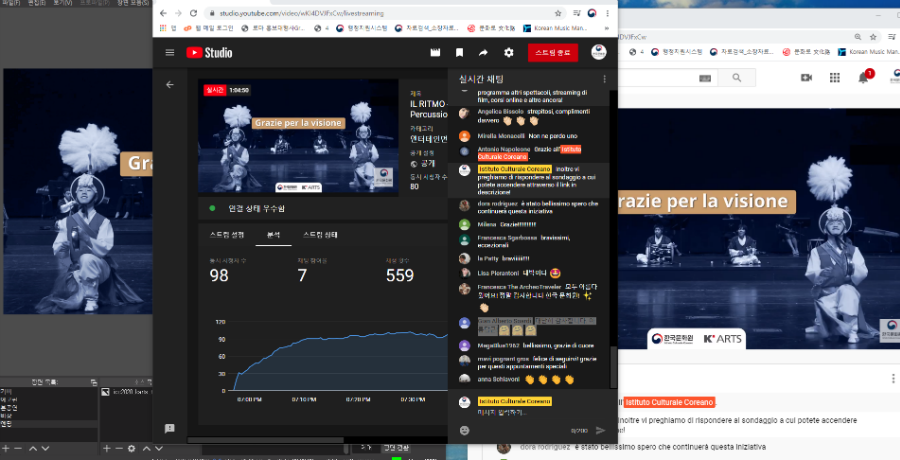Click the Istituto Culturale Coreano pinned message author
The image size is (900, 460).
point(514,169)
